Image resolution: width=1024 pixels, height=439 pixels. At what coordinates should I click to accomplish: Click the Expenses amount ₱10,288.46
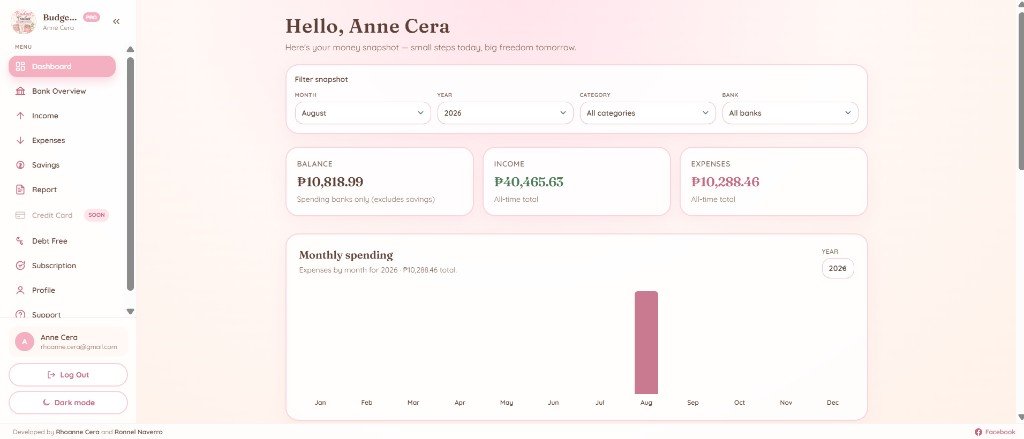726,182
